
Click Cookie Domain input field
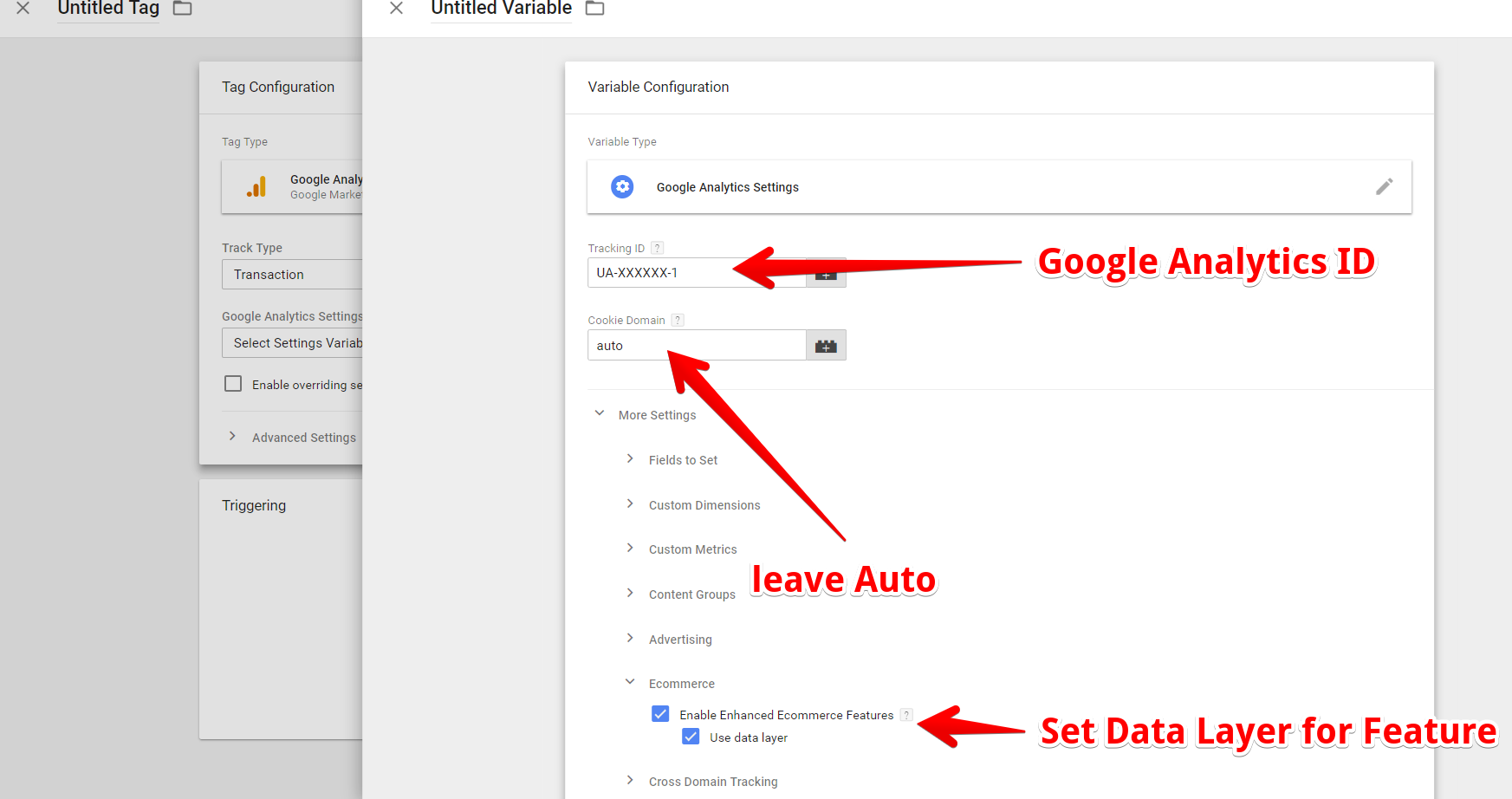coord(697,345)
